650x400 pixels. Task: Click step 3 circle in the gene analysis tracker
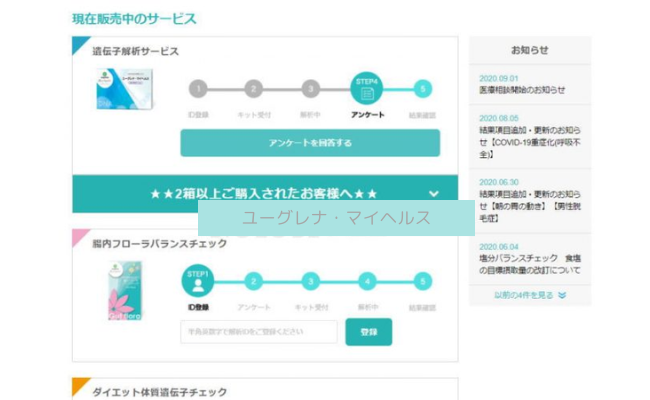click(310, 89)
